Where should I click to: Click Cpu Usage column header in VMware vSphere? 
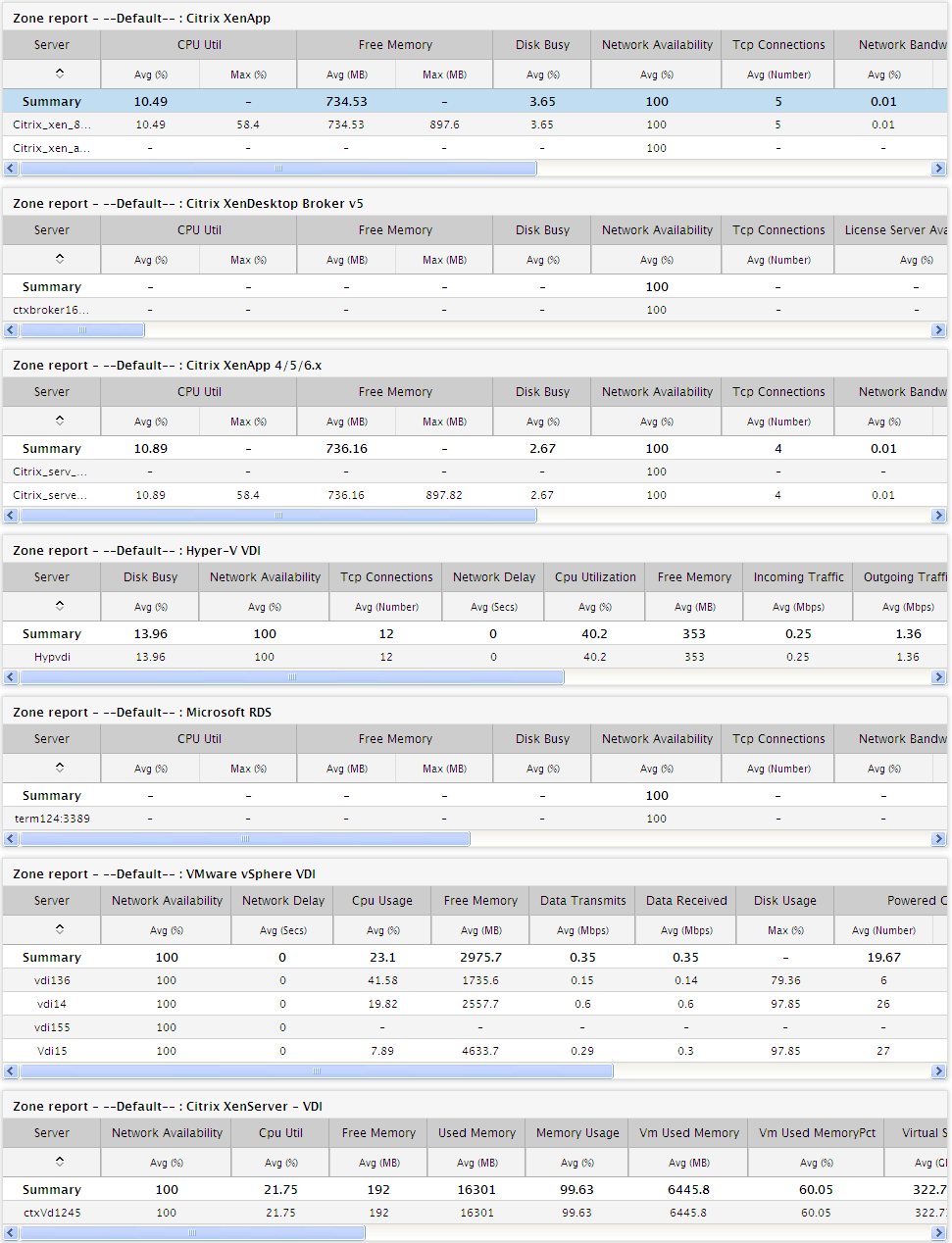pos(382,901)
